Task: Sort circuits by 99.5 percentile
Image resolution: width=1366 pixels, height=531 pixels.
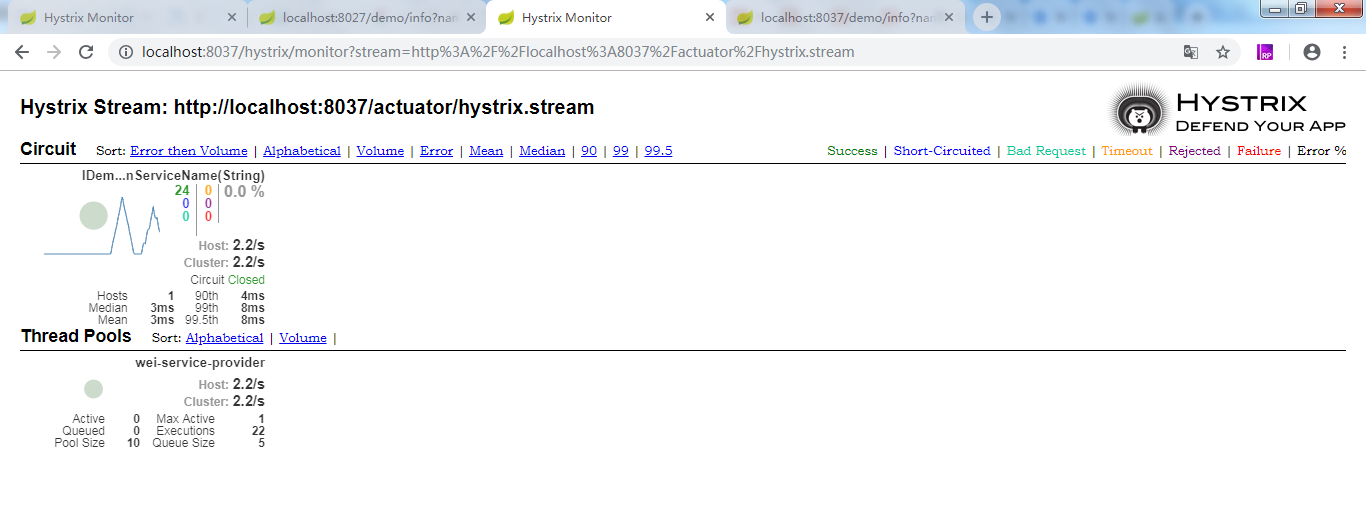Action: click(658, 151)
